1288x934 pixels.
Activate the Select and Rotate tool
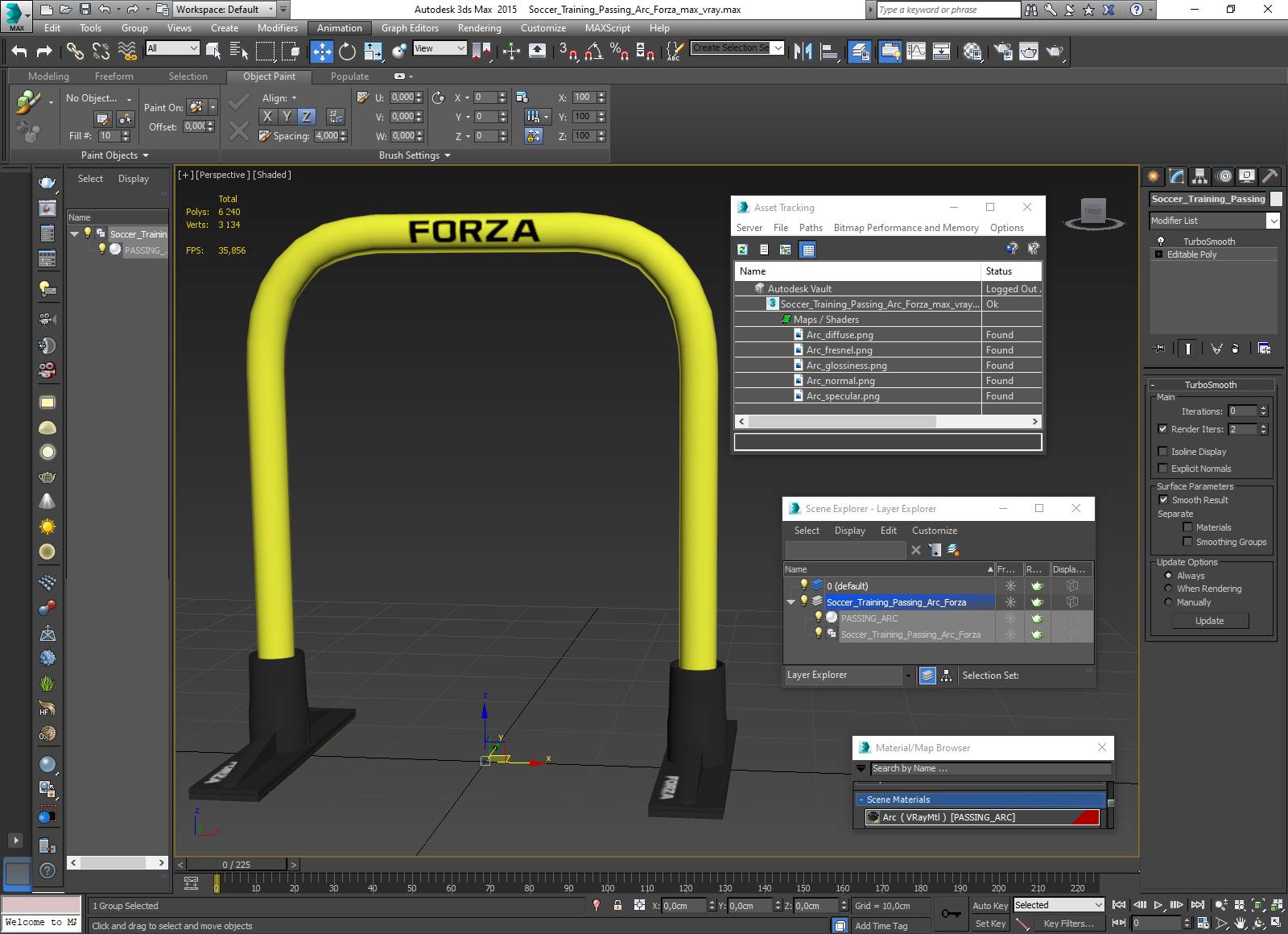tap(347, 52)
